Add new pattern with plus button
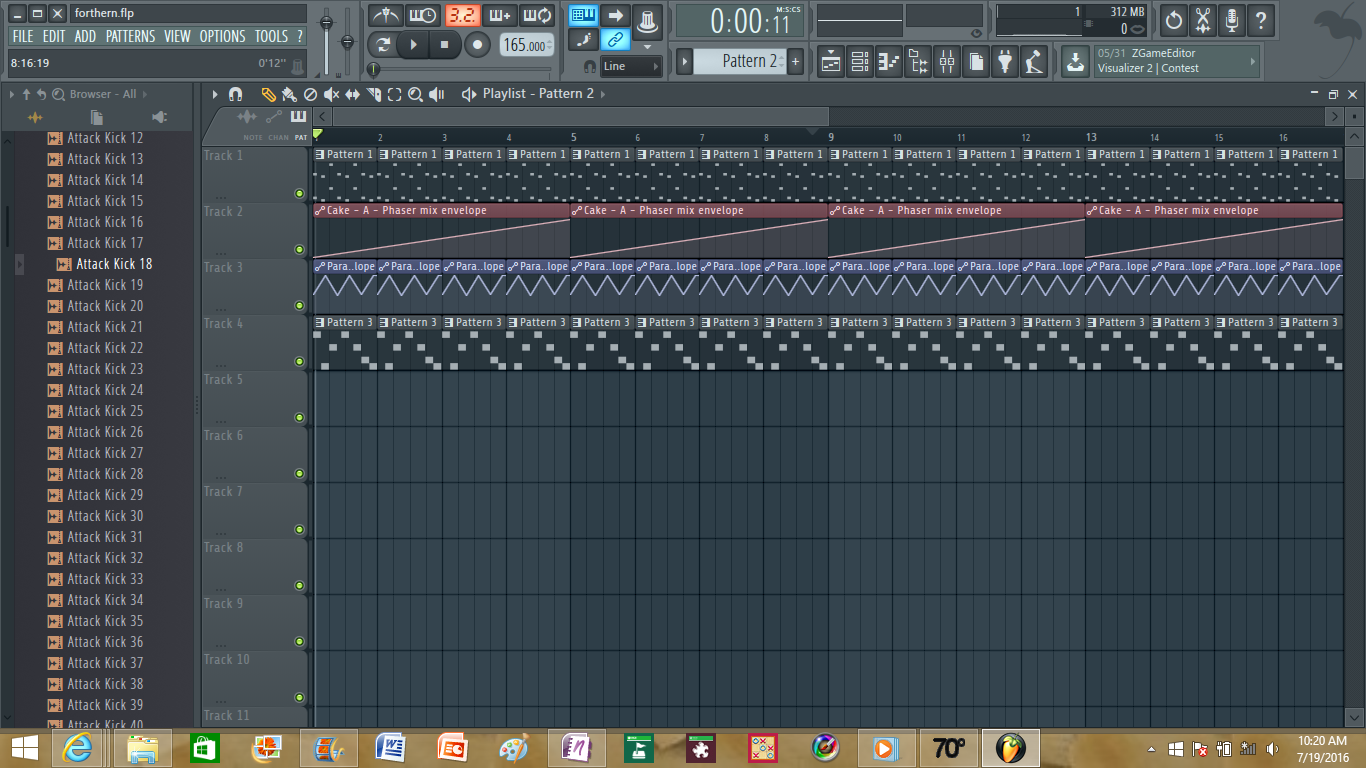This screenshot has width=1366, height=768. (x=796, y=61)
